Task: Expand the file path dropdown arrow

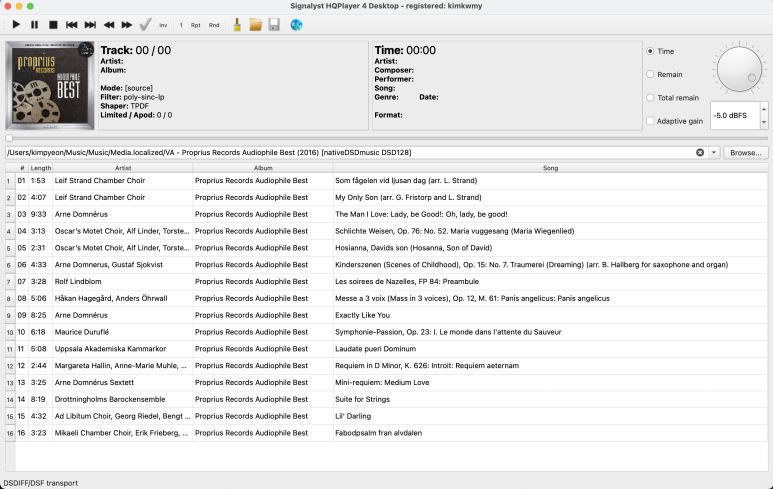Action: (x=714, y=153)
